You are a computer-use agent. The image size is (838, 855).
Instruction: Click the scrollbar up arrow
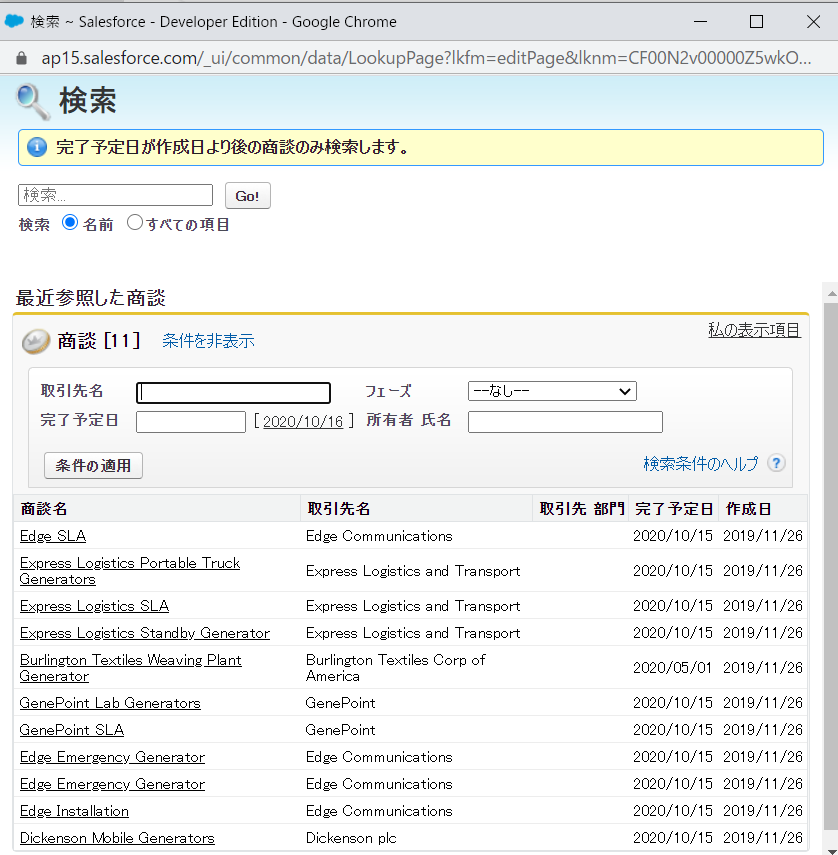click(x=831, y=293)
